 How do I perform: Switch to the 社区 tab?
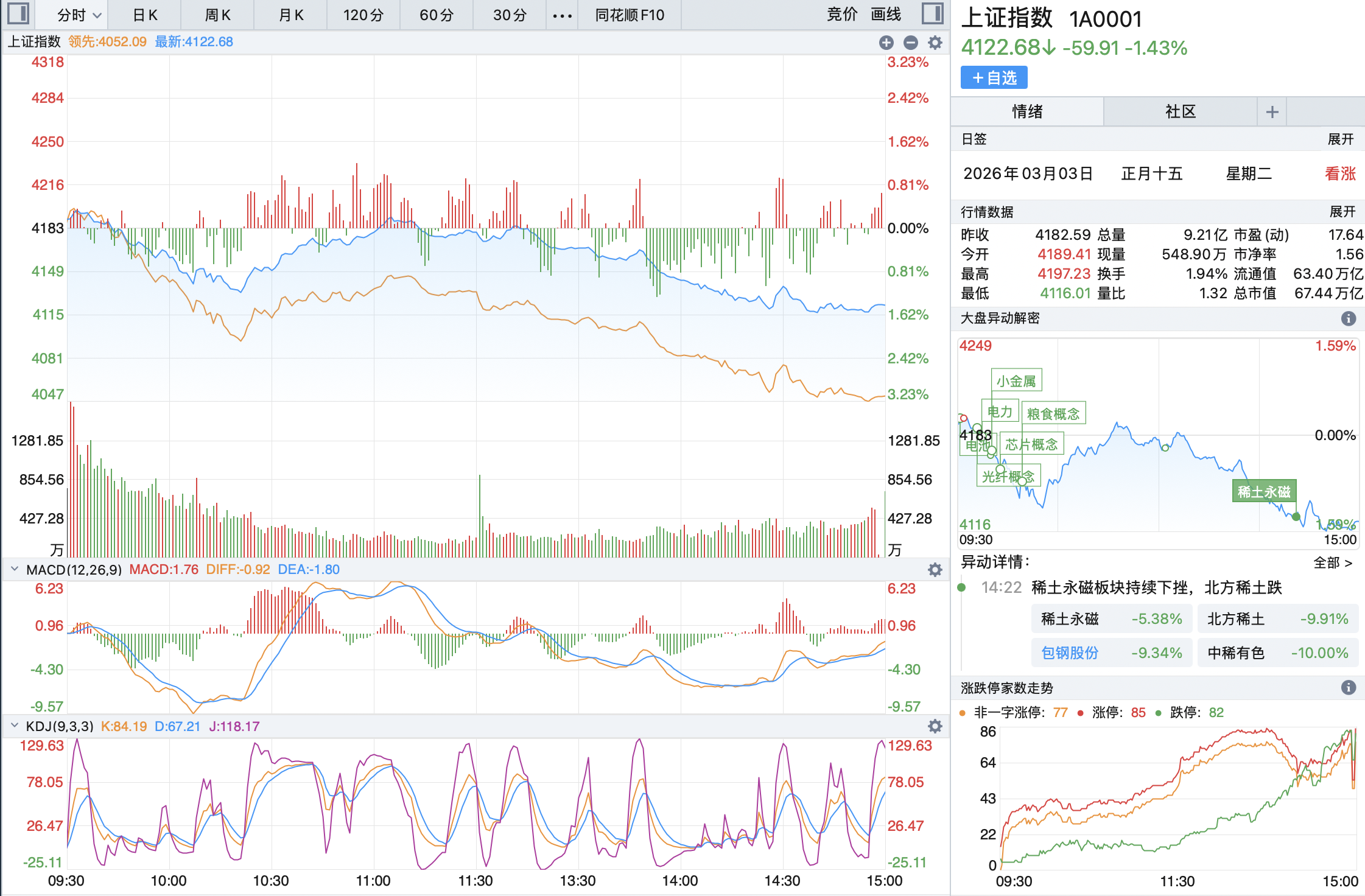point(1181,112)
